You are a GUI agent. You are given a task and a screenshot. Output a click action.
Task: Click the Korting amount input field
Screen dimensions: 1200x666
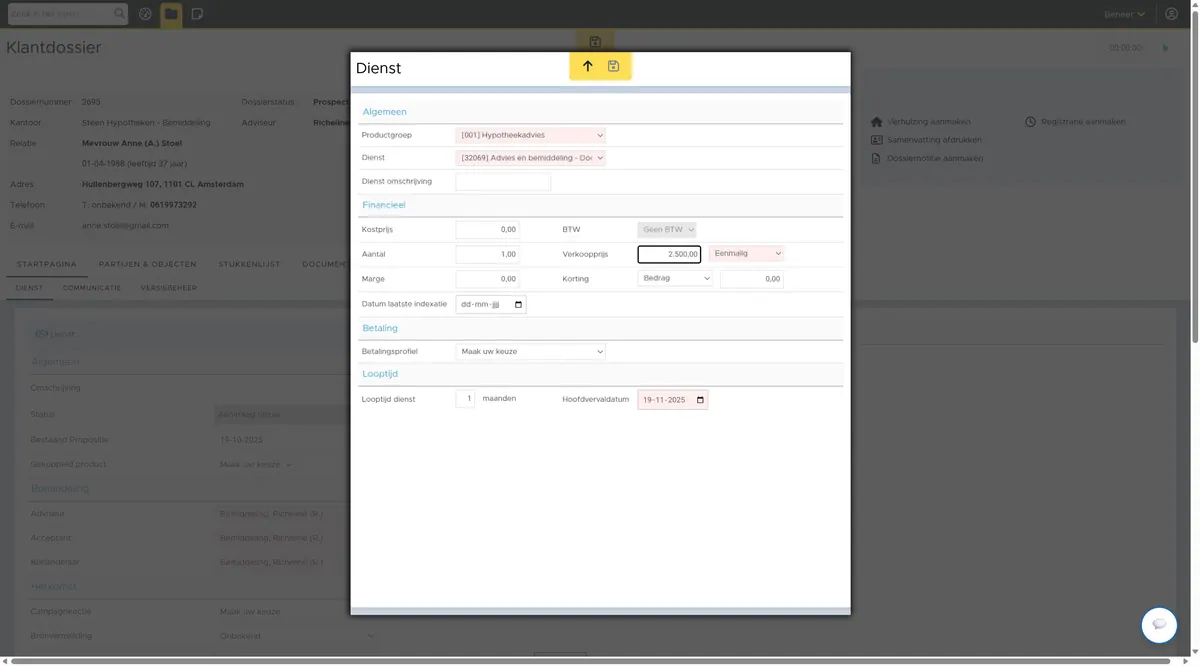[752, 279]
